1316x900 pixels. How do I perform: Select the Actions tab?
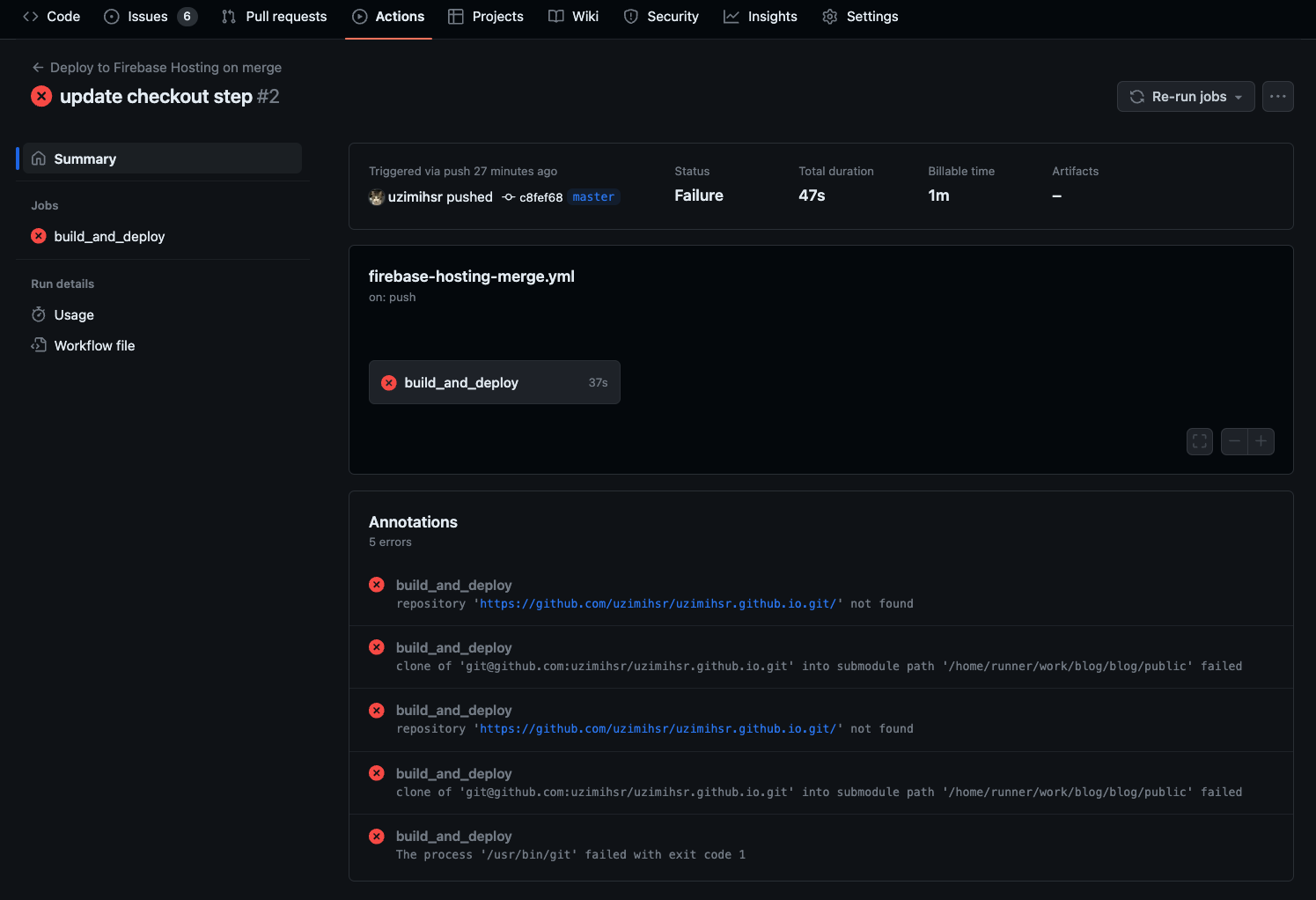[x=388, y=17]
